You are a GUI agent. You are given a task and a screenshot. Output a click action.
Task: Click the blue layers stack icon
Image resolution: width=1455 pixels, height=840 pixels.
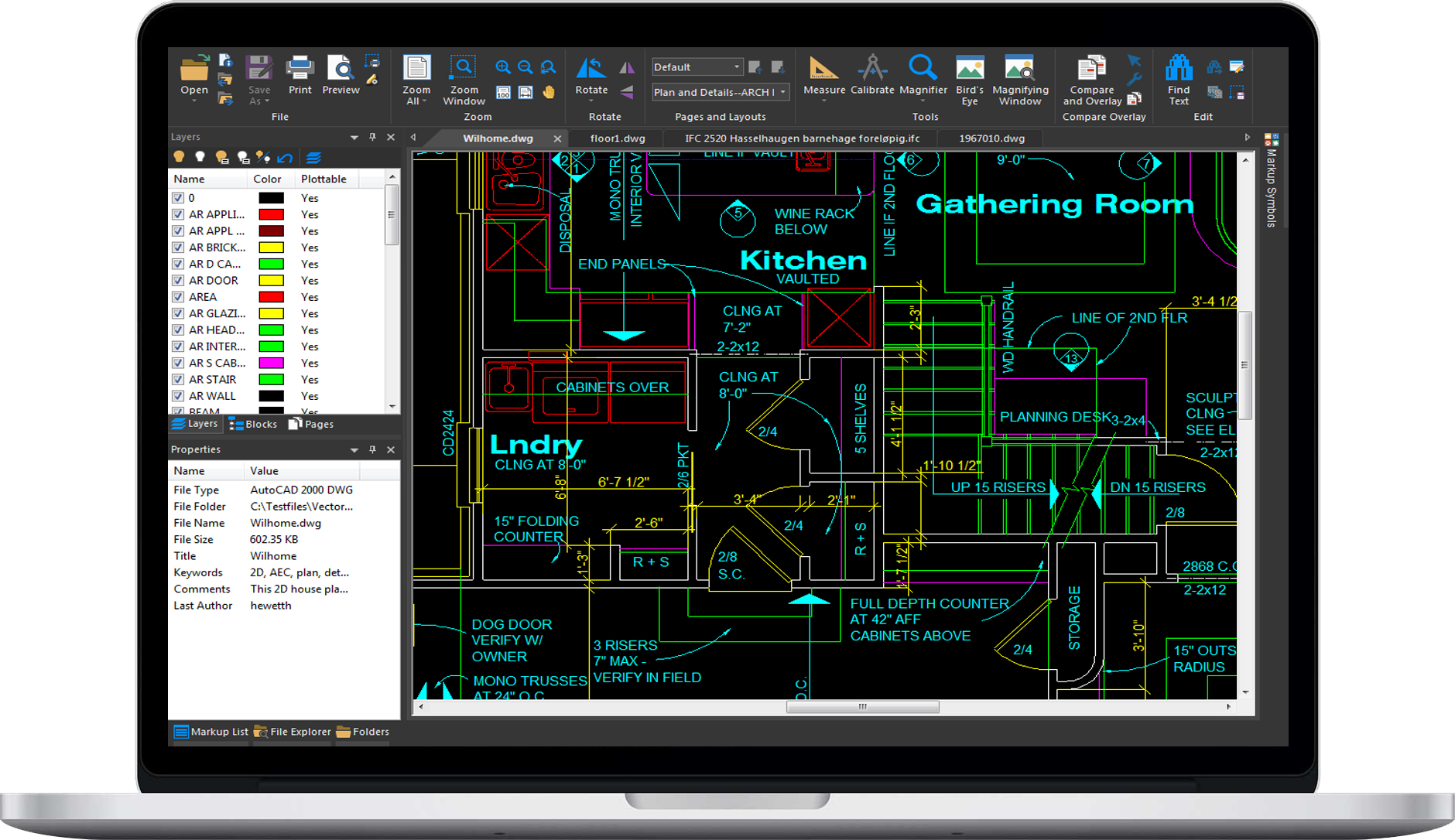313,158
